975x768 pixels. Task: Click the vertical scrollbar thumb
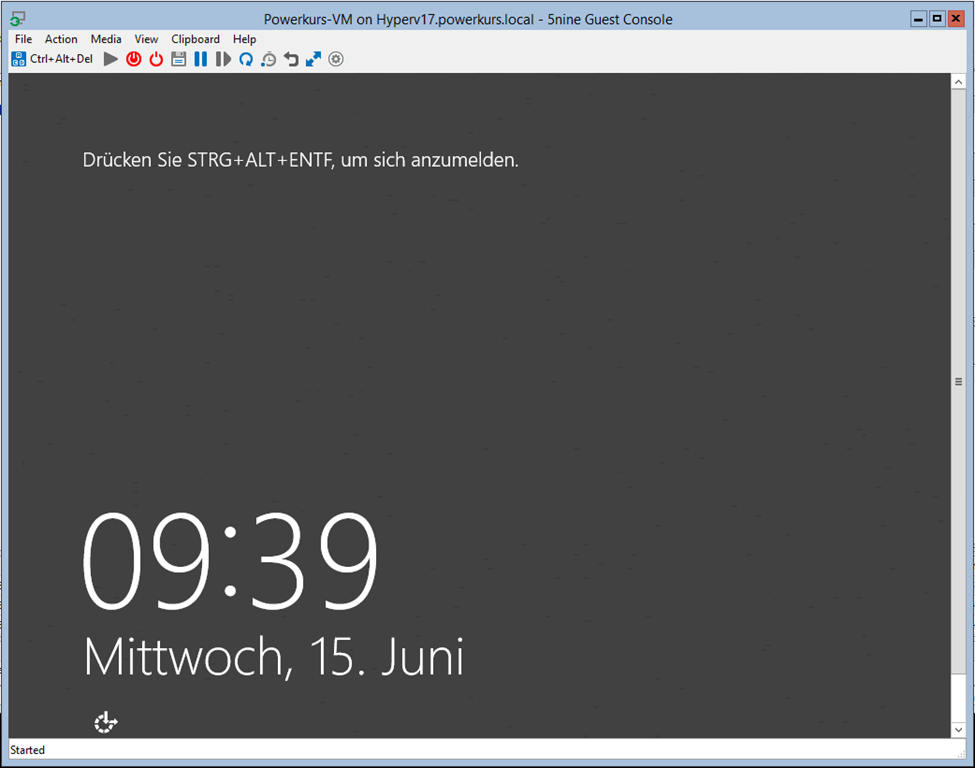pyautogui.click(x=958, y=382)
